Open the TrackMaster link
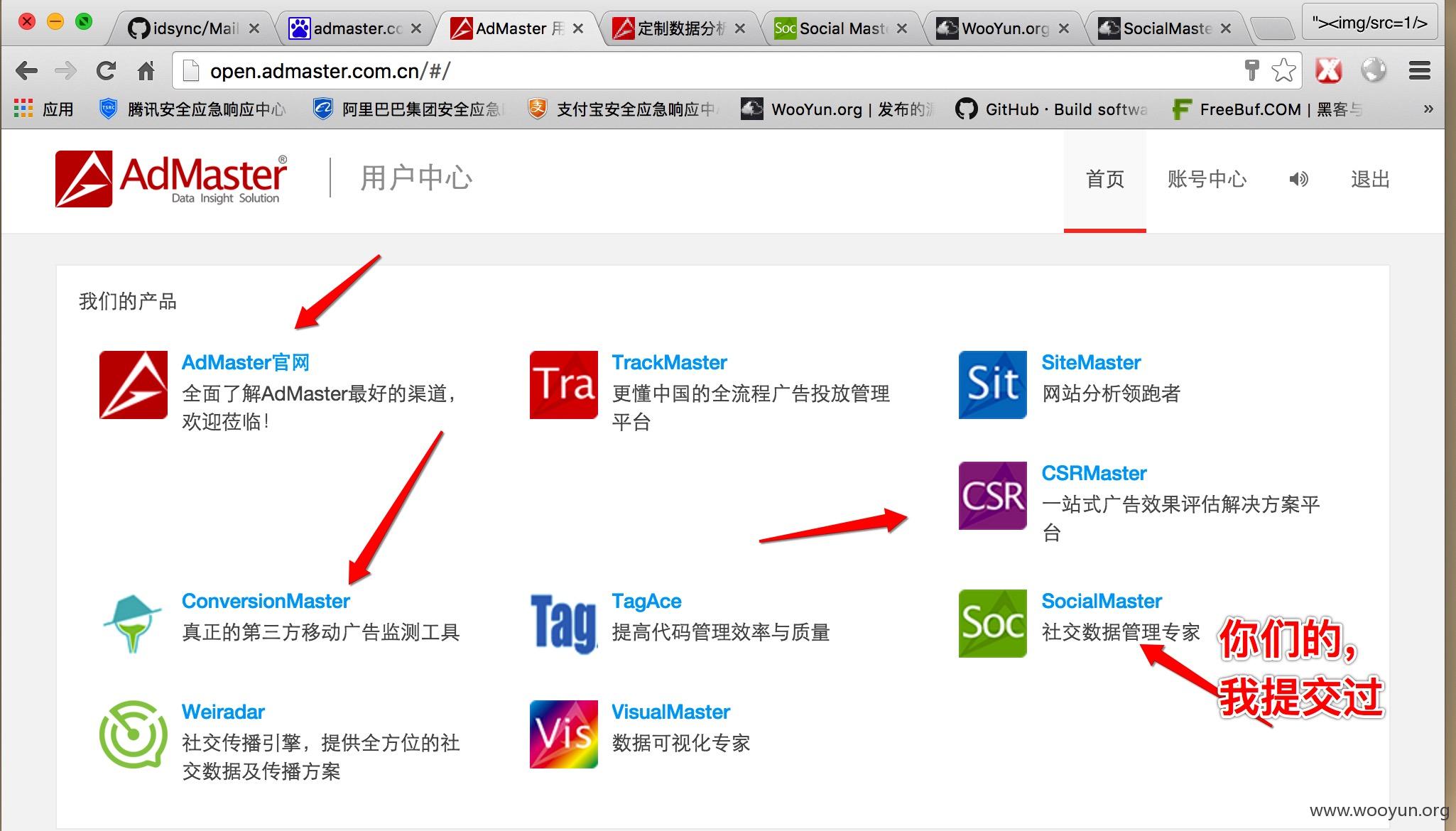Viewport: 1456px width, 831px height. 669,362
